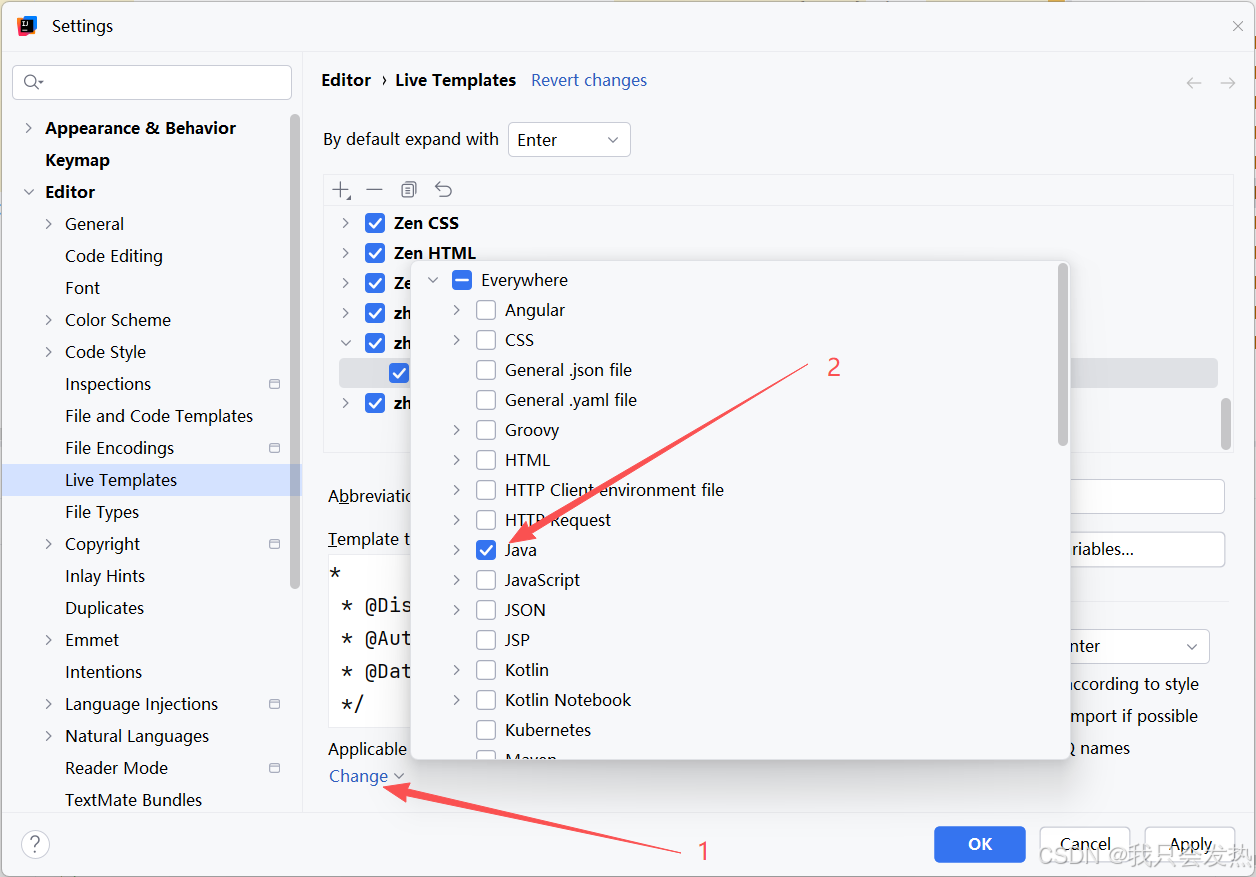Expand the Color Scheme settings node
Image resolution: width=1256 pixels, height=877 pixels.
coord(49,320)
